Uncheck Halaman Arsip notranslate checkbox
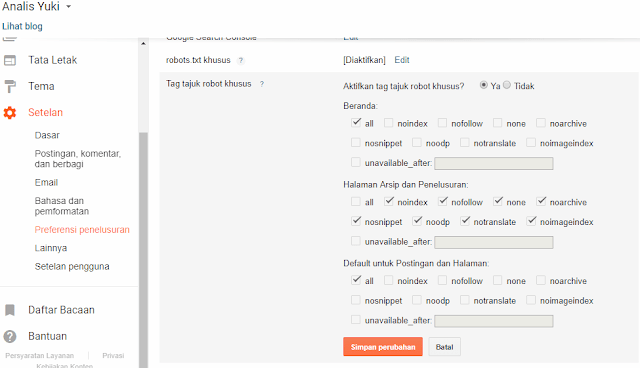This screenshot has width=640, height=368. point(464,221)
